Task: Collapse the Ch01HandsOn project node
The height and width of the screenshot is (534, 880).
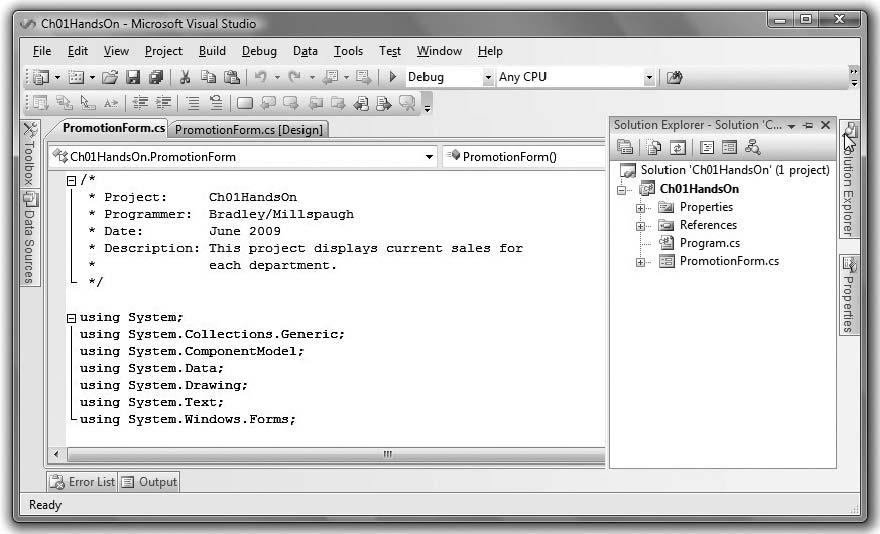Action: pyautogui.click(x=621, y=190)
